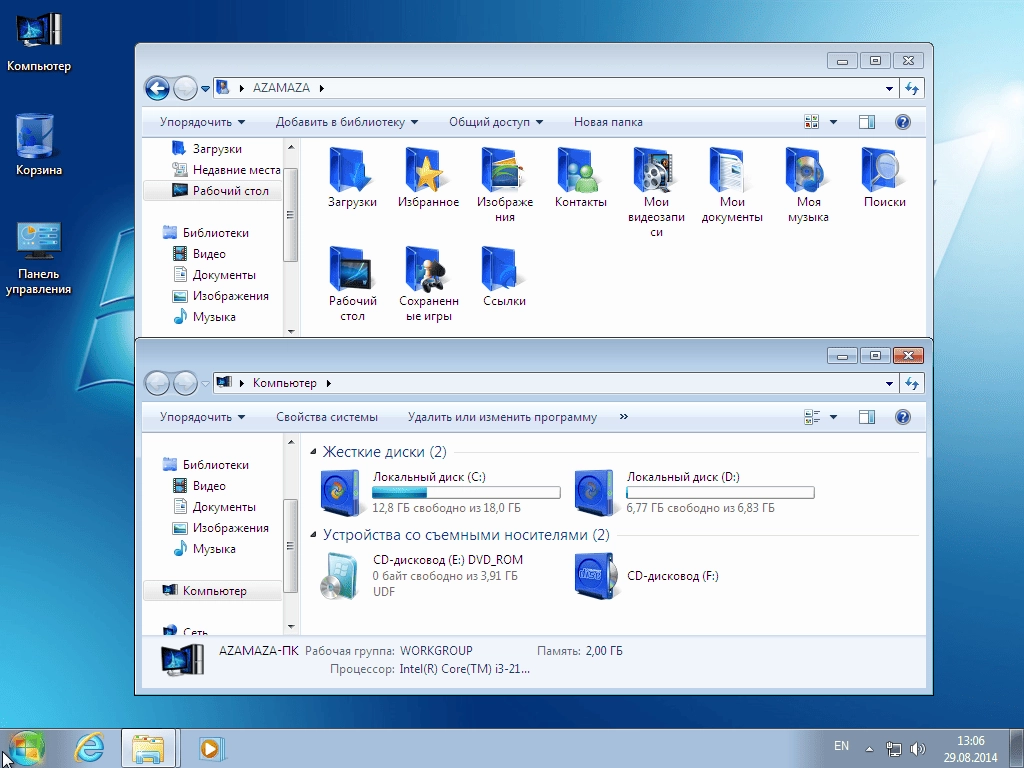The image size is (1024, 768).
Task: Select Документы in Компьютер window sidebar
Action: (x=213, y=507)
